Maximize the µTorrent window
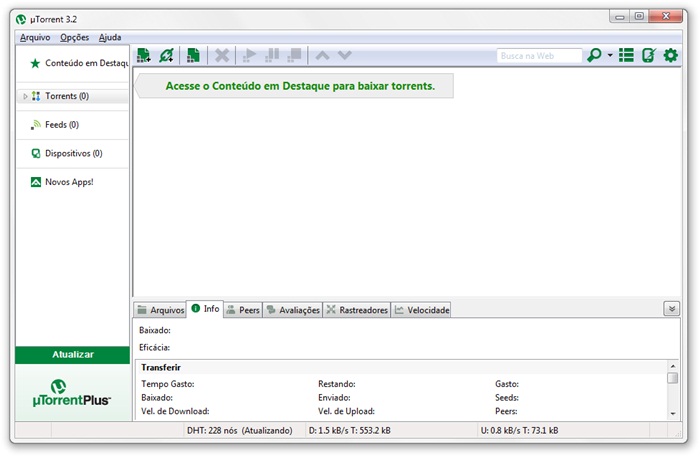 639,17
